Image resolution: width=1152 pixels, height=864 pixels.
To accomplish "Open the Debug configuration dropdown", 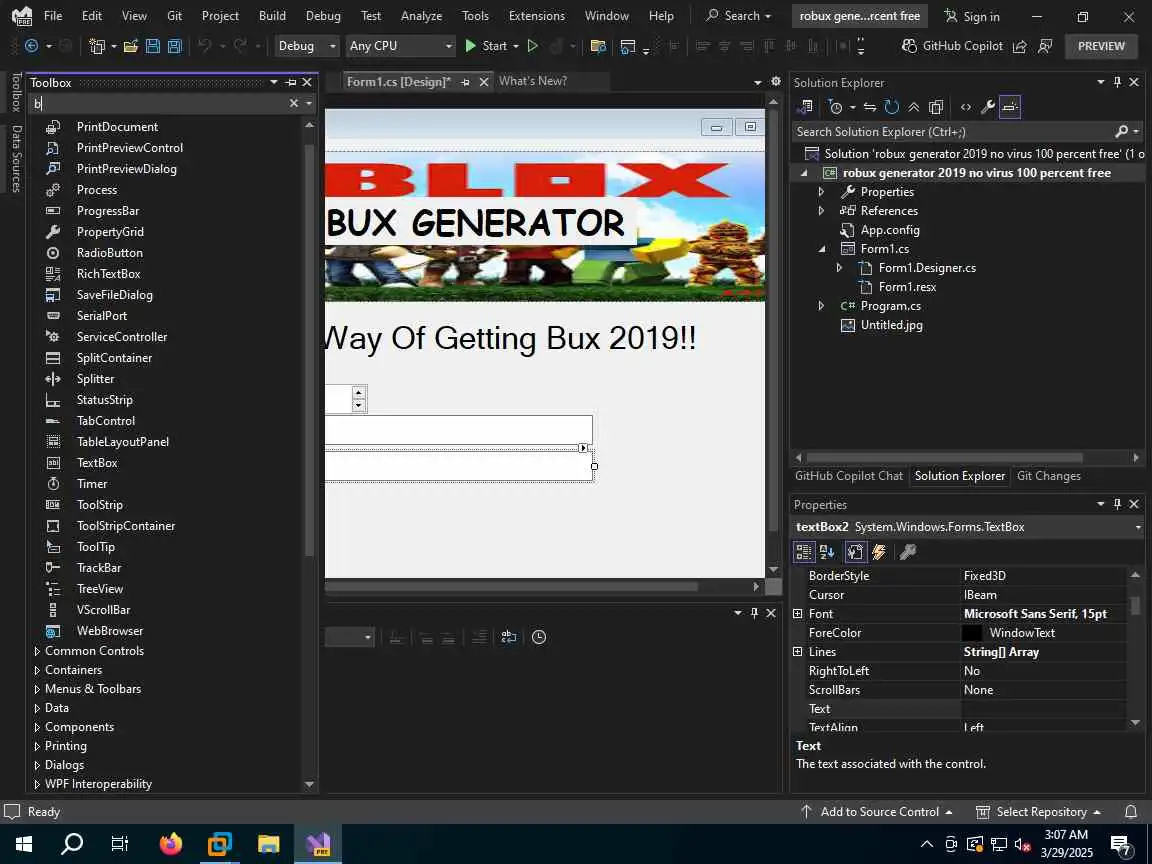I will [306, 46].
